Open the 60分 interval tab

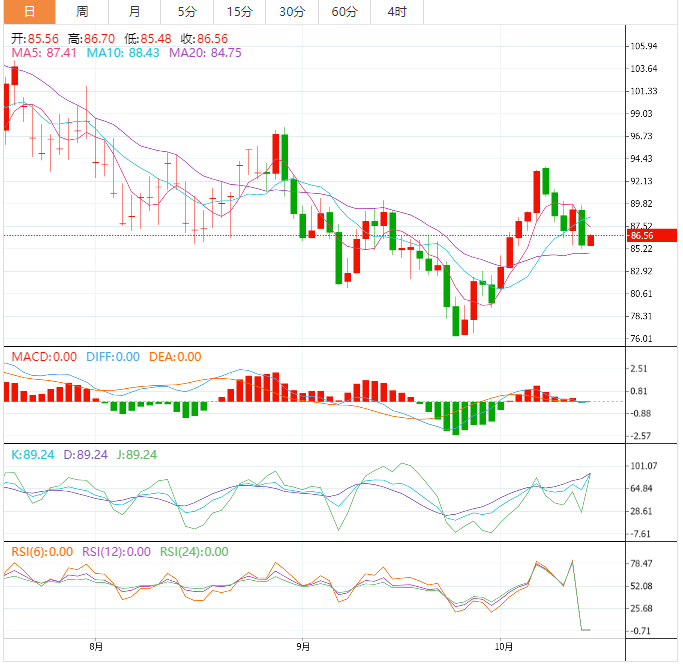coord(345,12)
